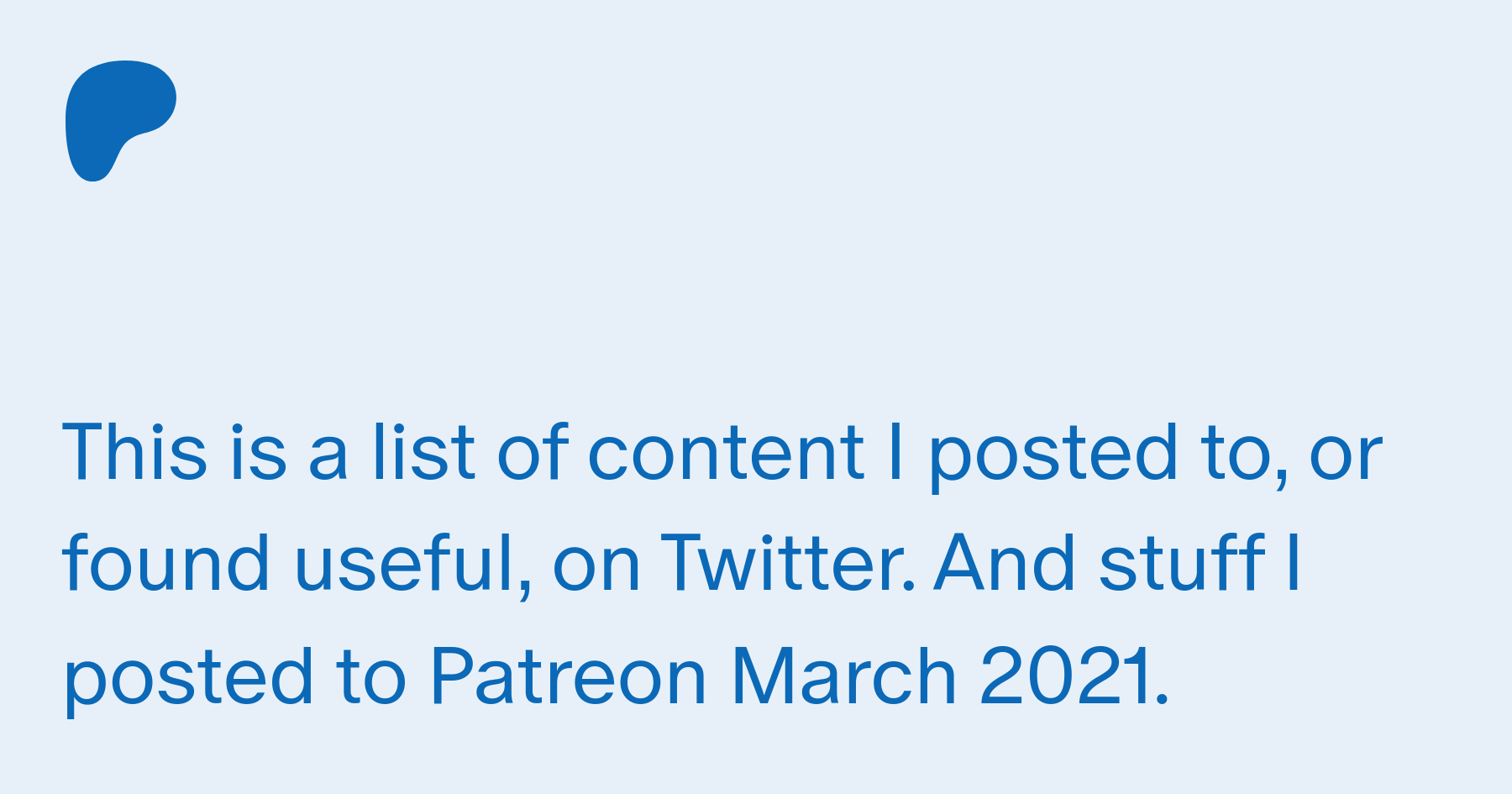Select the "March" text
The image size is (1512, 794).
pyautogui.click(x=844, y=676)
